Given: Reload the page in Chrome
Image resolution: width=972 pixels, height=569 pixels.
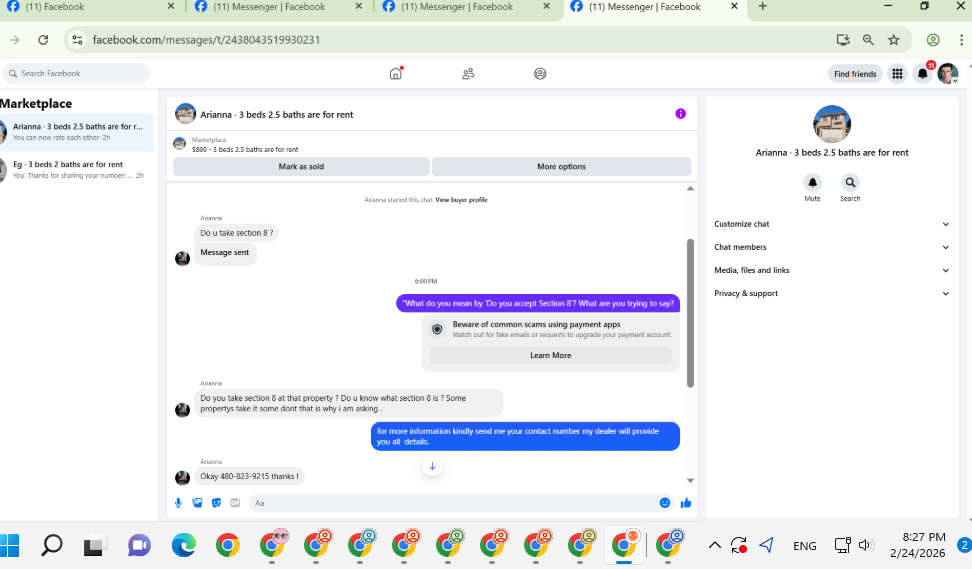Looking at the screenshot, I should (x=43, y=40).
